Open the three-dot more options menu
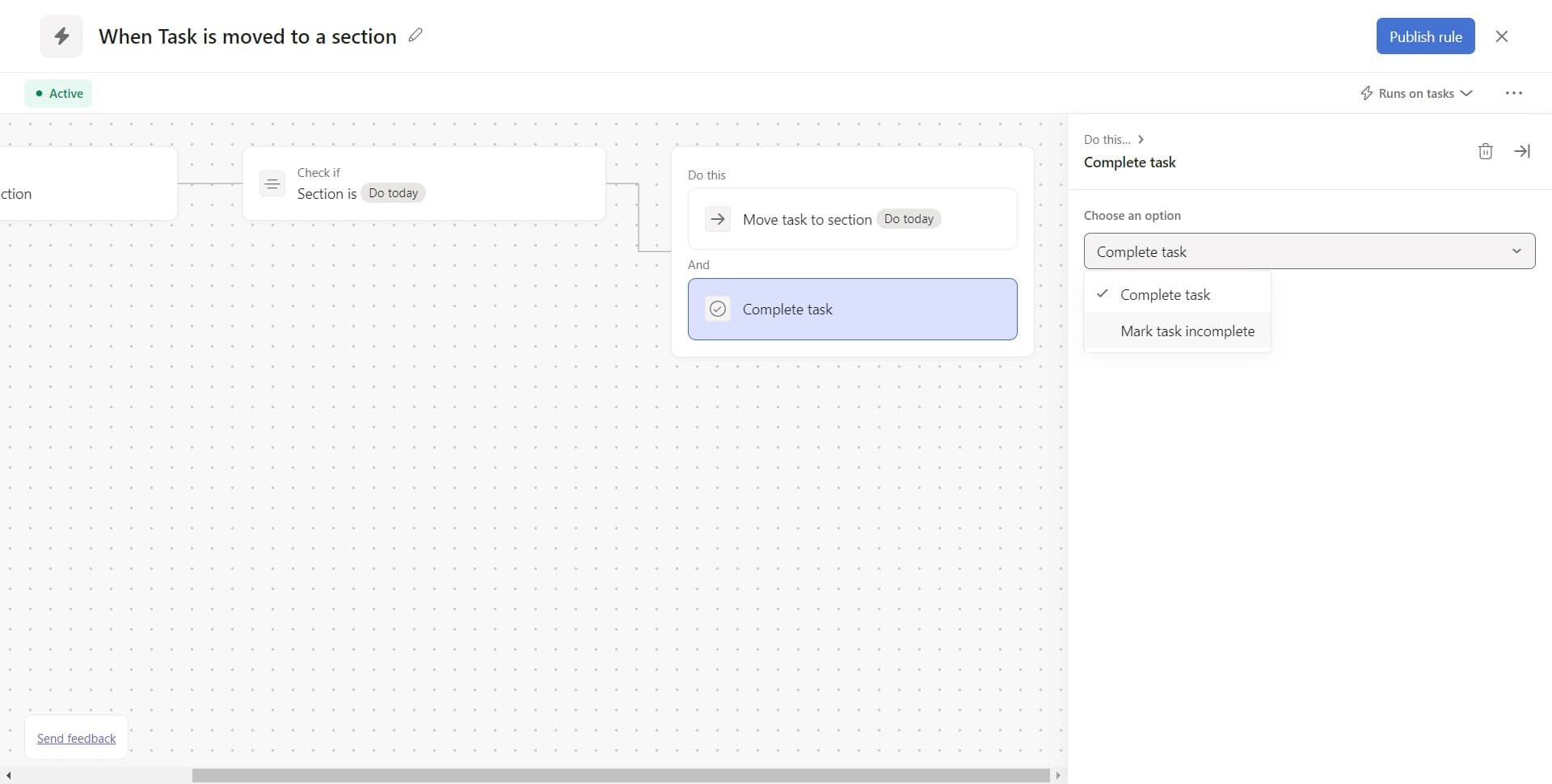This screenshot has height=784, width=1552. pos(1513,94)
